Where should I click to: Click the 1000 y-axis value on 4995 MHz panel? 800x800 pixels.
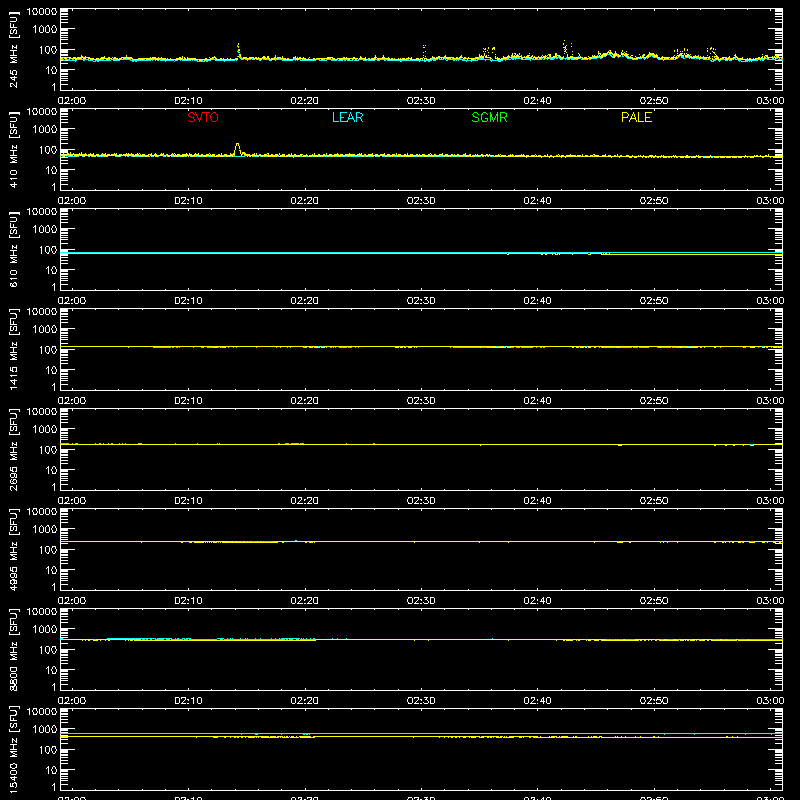[45, 530]
